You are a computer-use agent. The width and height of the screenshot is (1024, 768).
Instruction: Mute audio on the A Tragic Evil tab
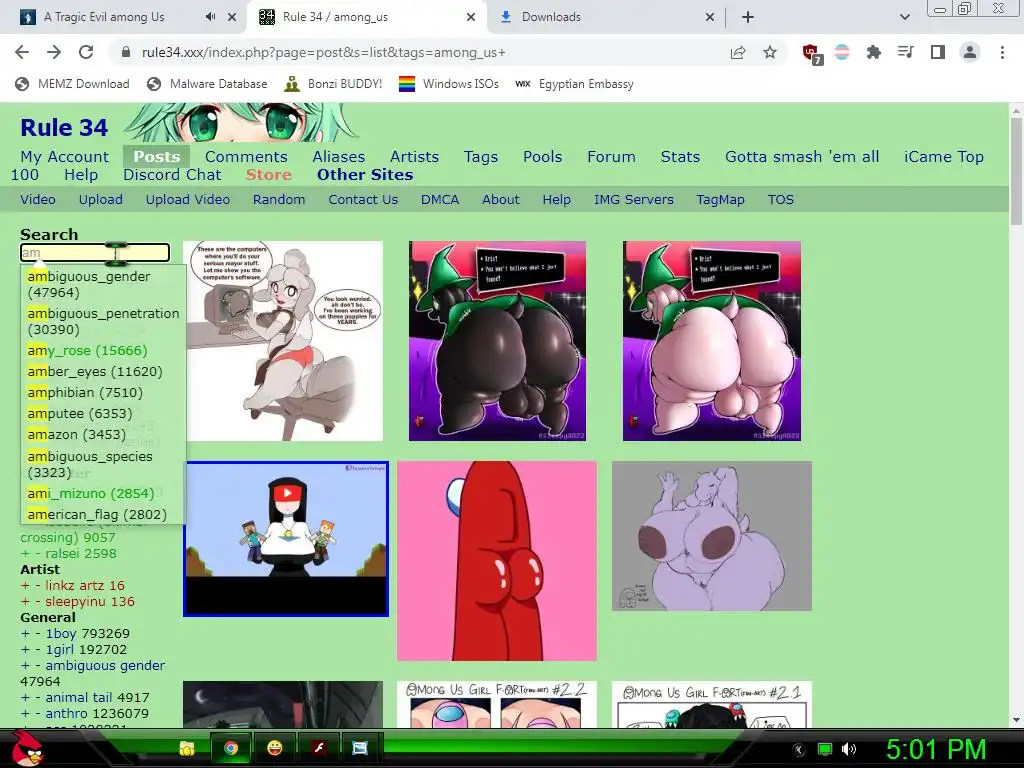coord(210,17)
